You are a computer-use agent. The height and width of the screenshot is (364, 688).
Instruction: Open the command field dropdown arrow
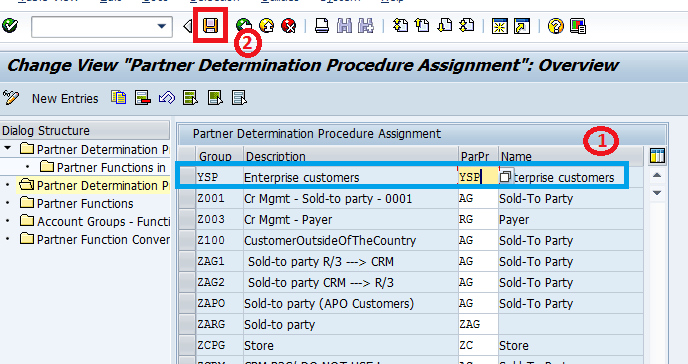[x=161, y=26]
